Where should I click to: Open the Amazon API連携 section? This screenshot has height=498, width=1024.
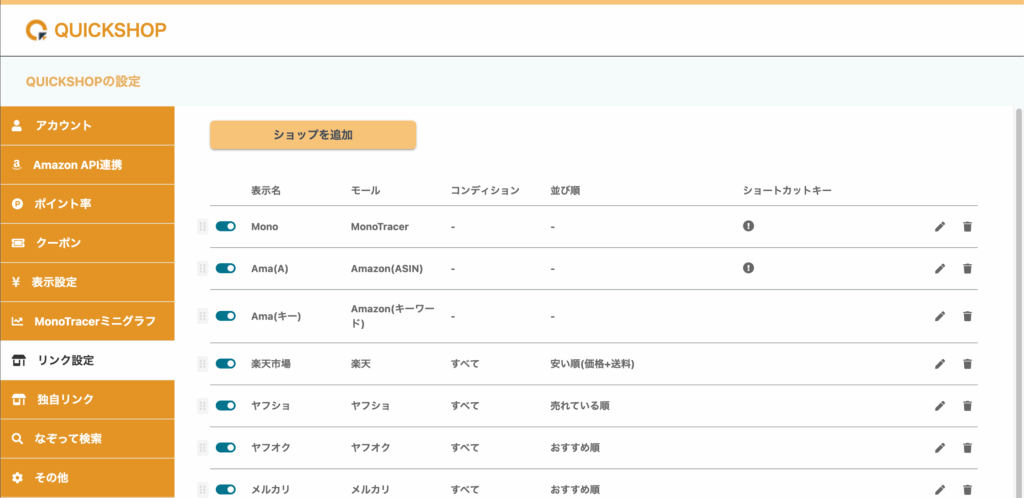tap(88, 165)
